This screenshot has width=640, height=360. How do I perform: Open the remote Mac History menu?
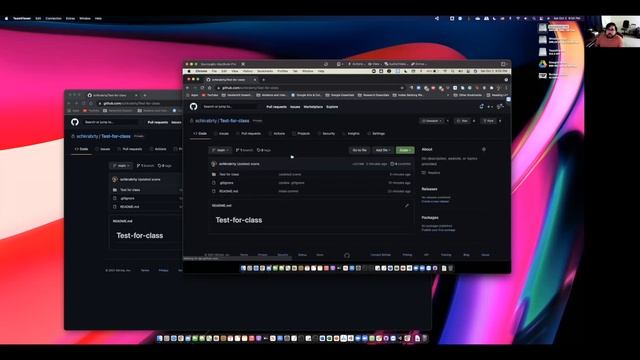pos(247,71)
